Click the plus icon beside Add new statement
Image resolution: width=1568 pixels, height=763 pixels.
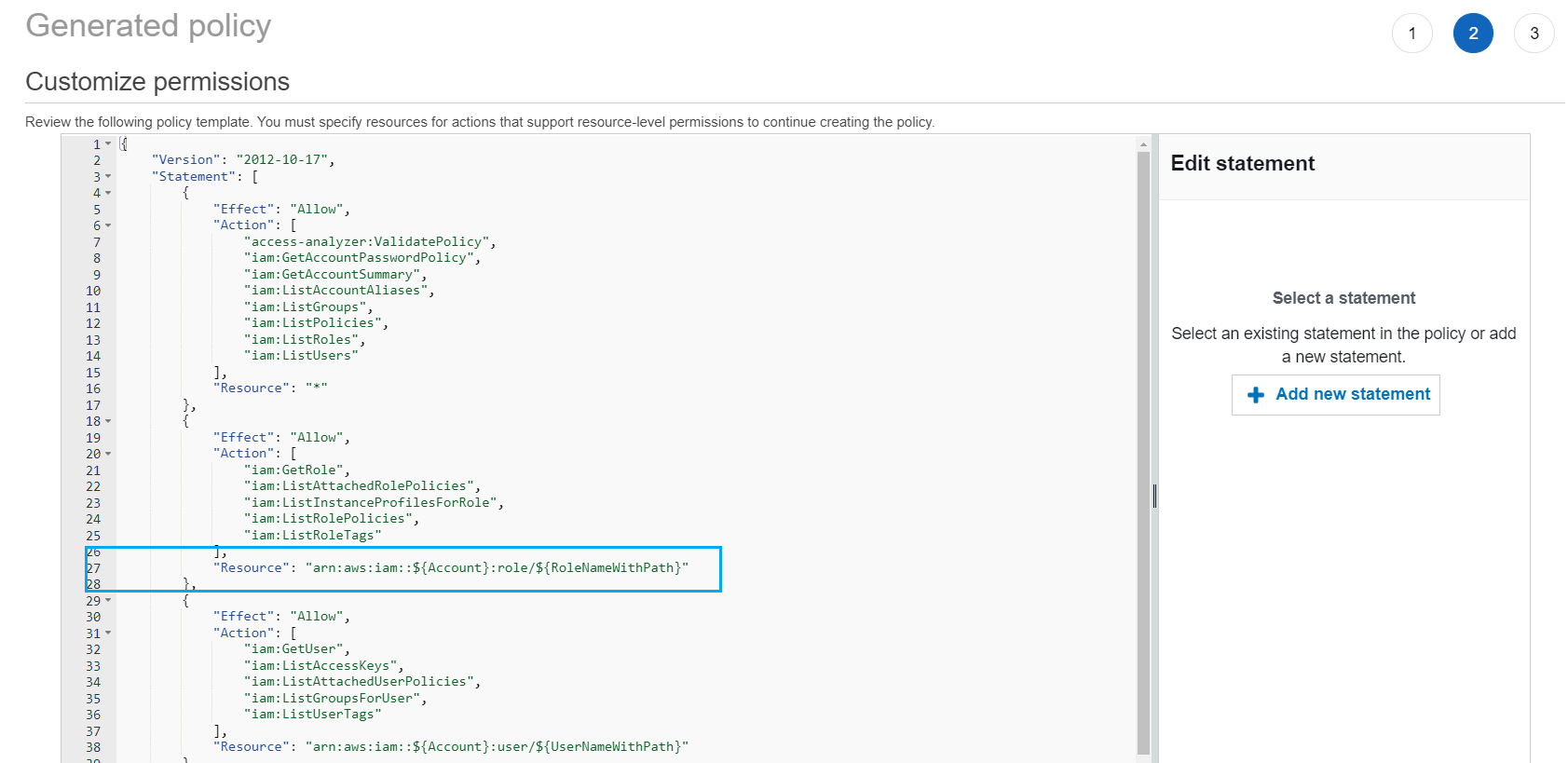1255,395
